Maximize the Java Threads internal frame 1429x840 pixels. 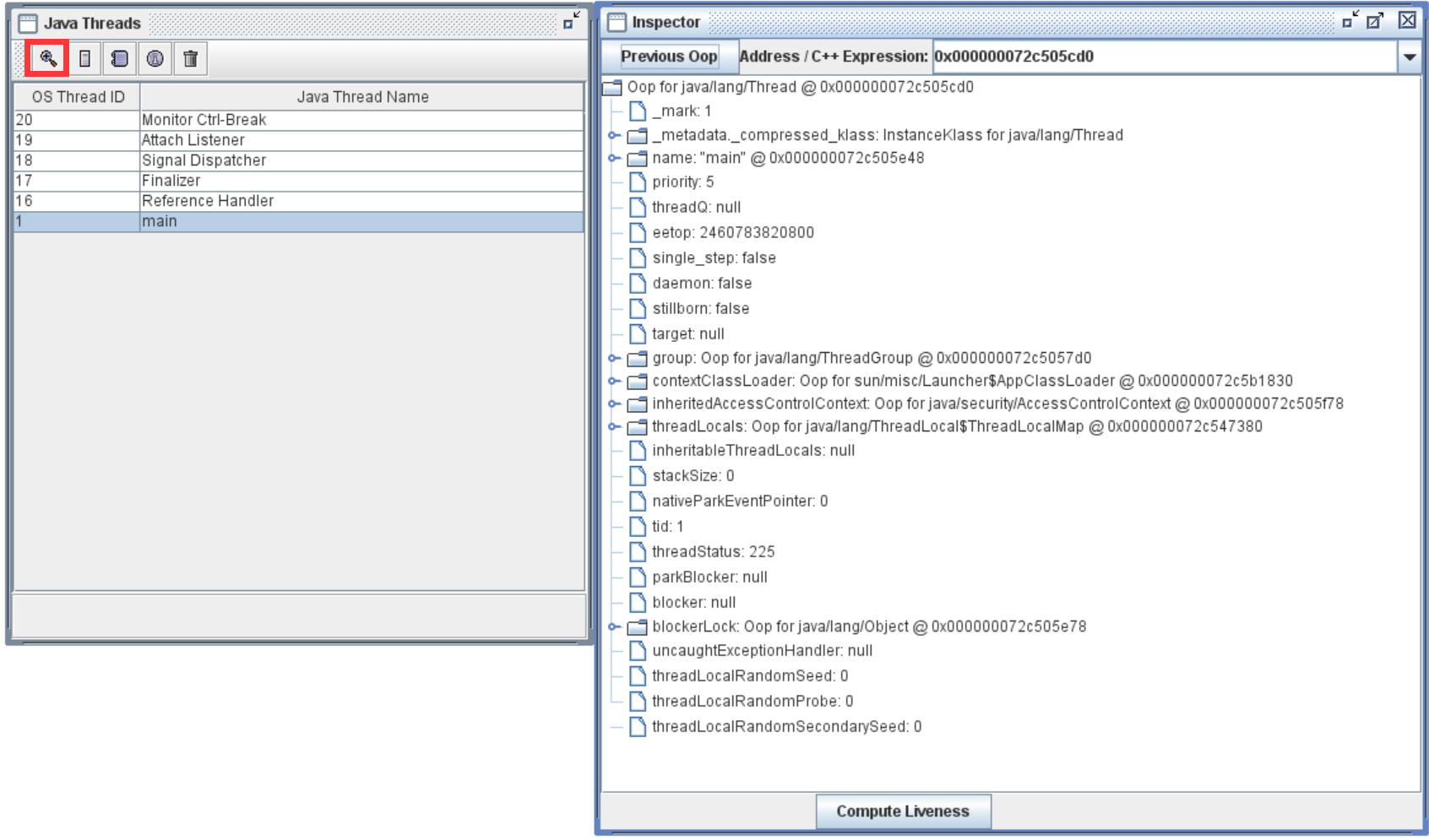click(572, 19)
